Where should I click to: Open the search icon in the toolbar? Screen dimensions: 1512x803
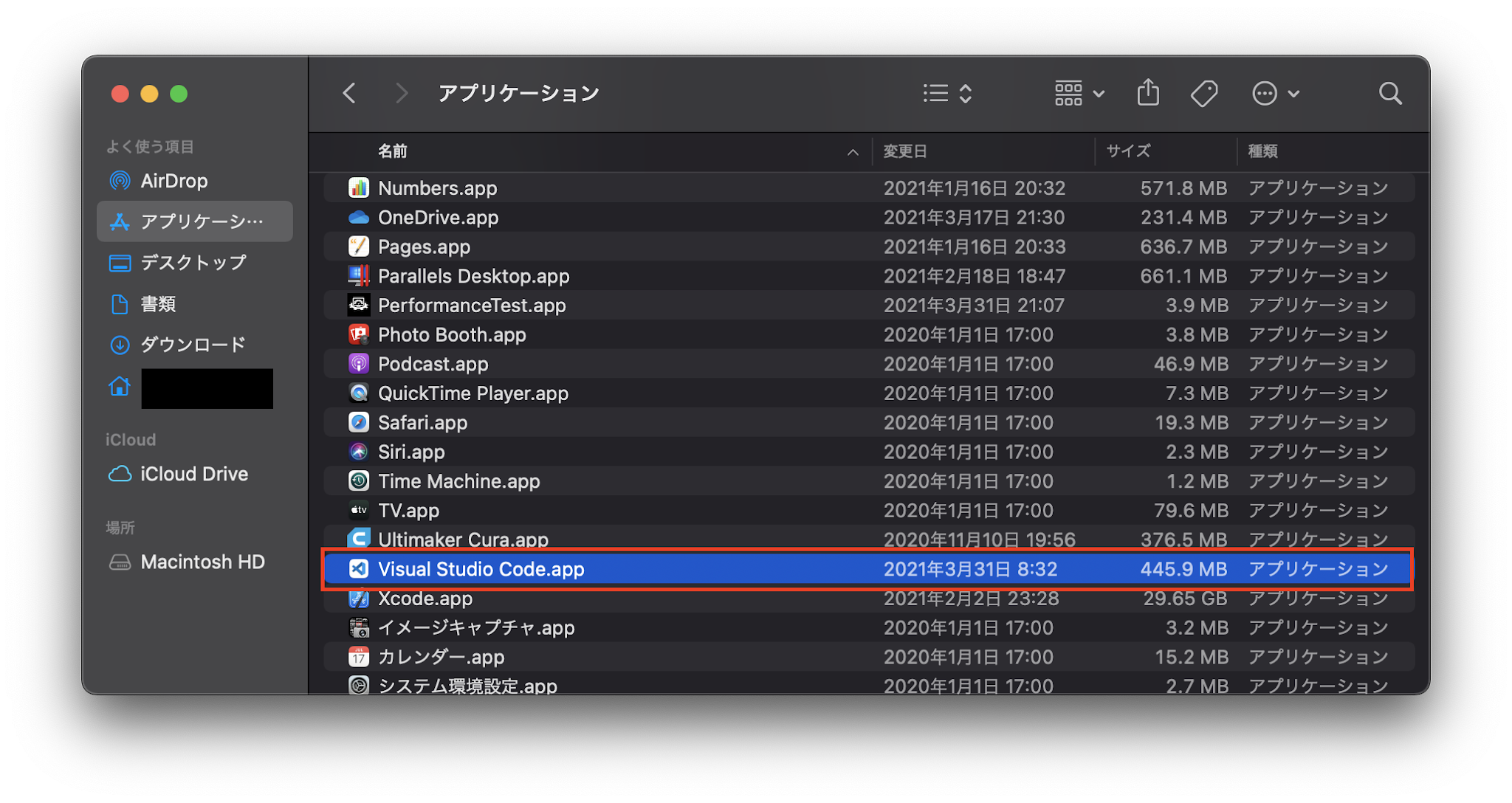pyautogui.click(x=1390, y=93)
